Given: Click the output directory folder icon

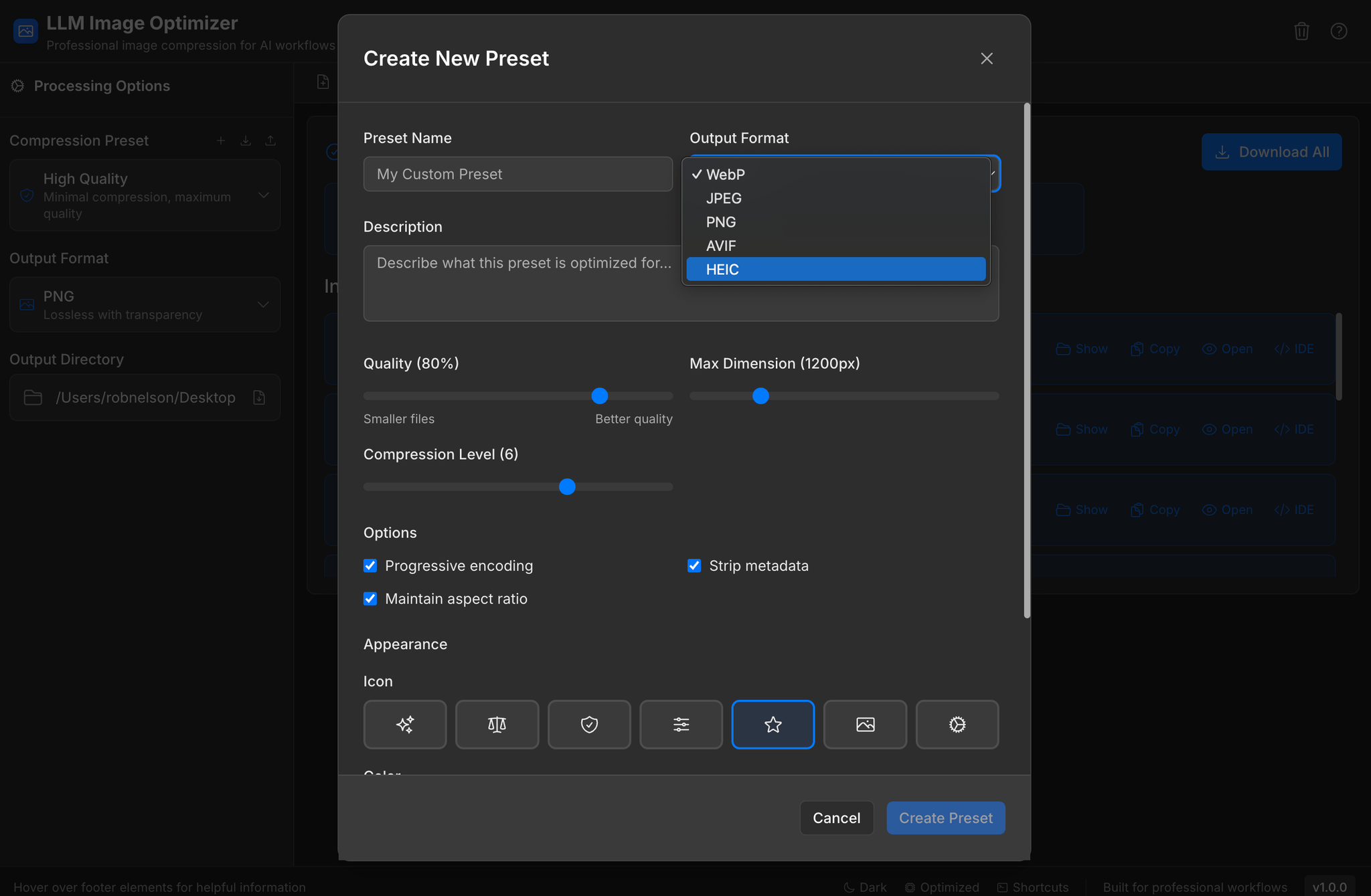Looking at the screenshot, I should pos(33,397).
